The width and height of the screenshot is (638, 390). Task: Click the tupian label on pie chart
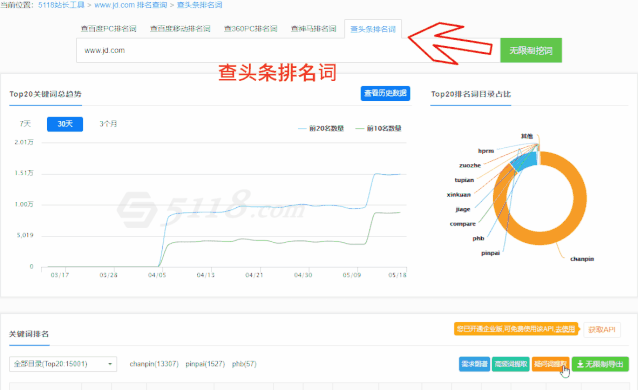[x=464, y=180]
